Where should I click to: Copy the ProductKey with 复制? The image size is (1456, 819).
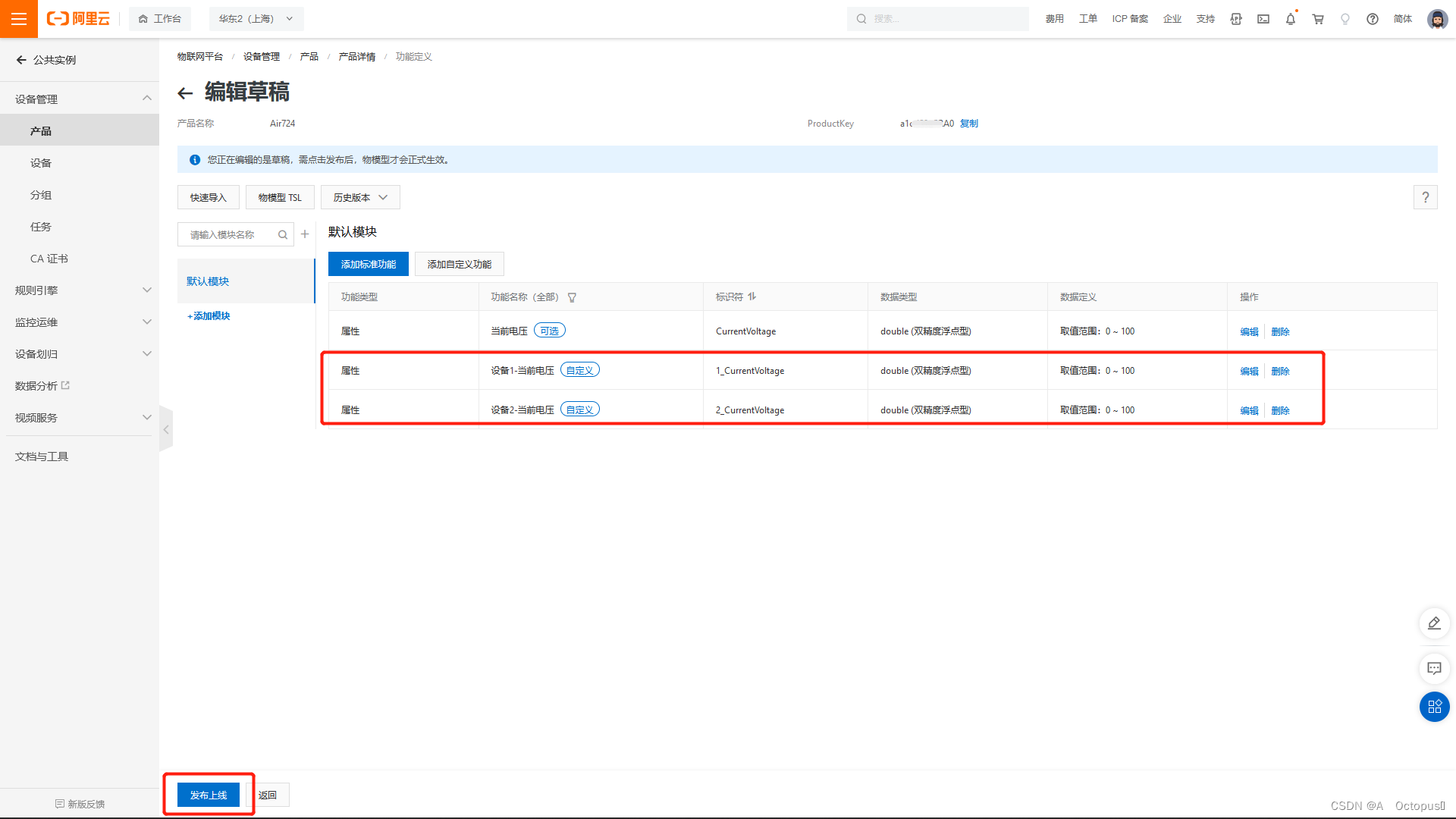(969, 123)
